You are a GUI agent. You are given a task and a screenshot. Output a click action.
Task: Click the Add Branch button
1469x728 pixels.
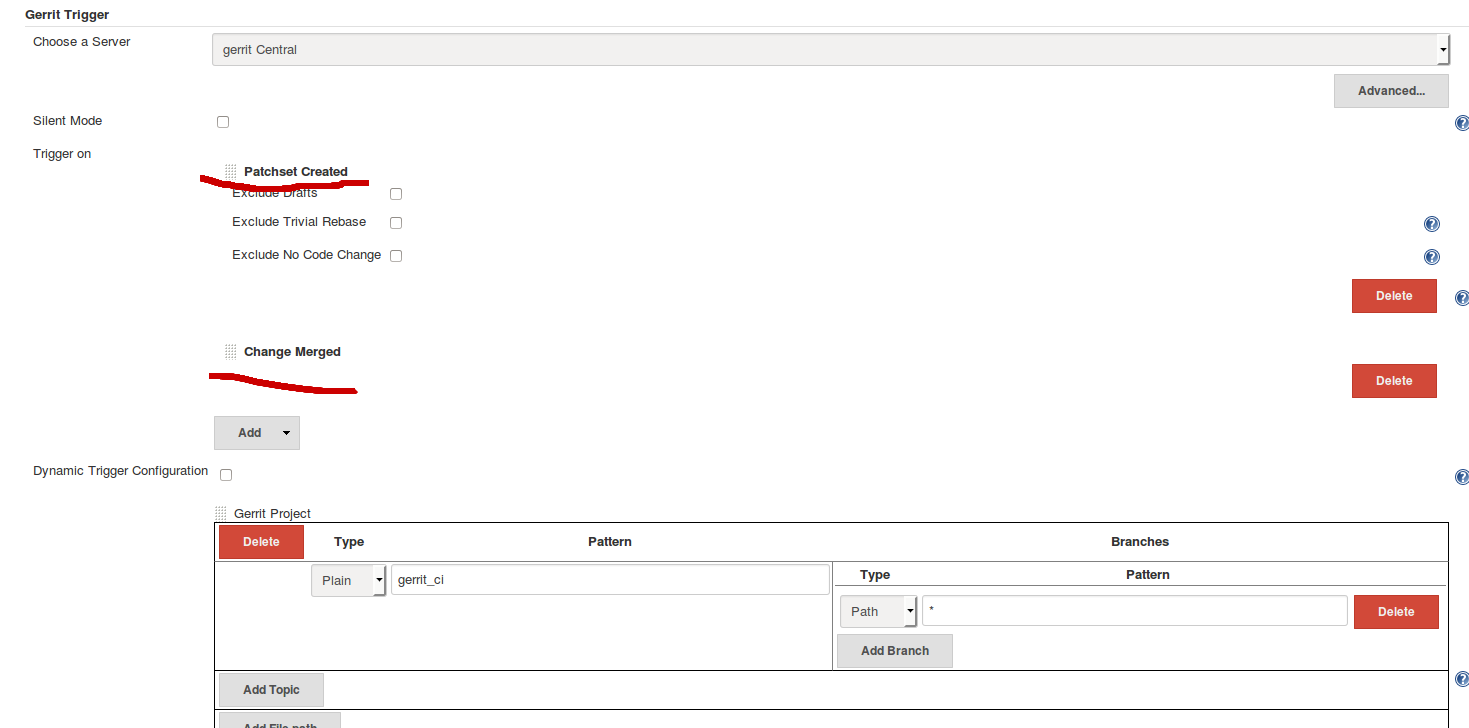(895, 651)
